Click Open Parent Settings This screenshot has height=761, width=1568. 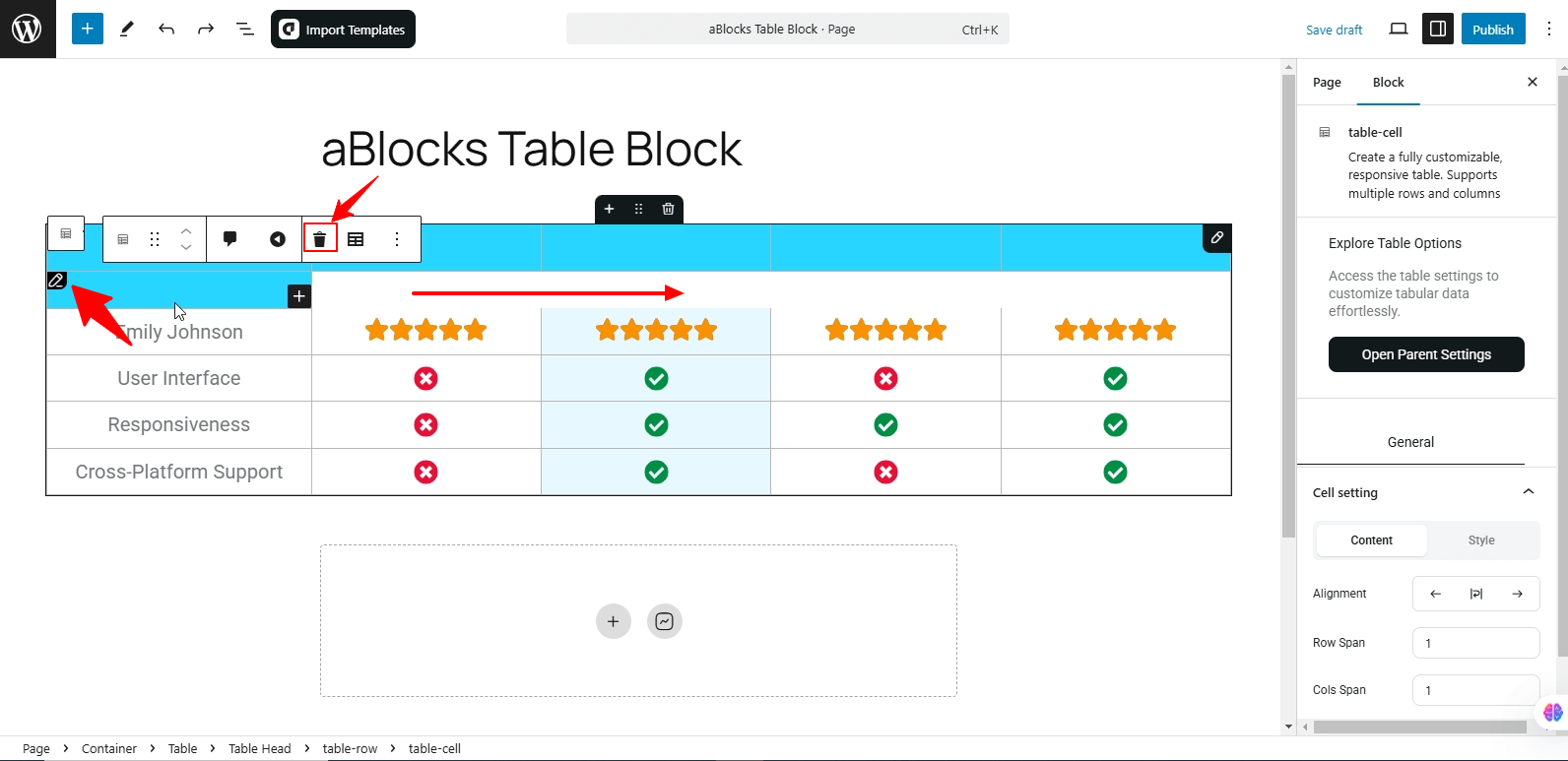[x=1426, y=354]
